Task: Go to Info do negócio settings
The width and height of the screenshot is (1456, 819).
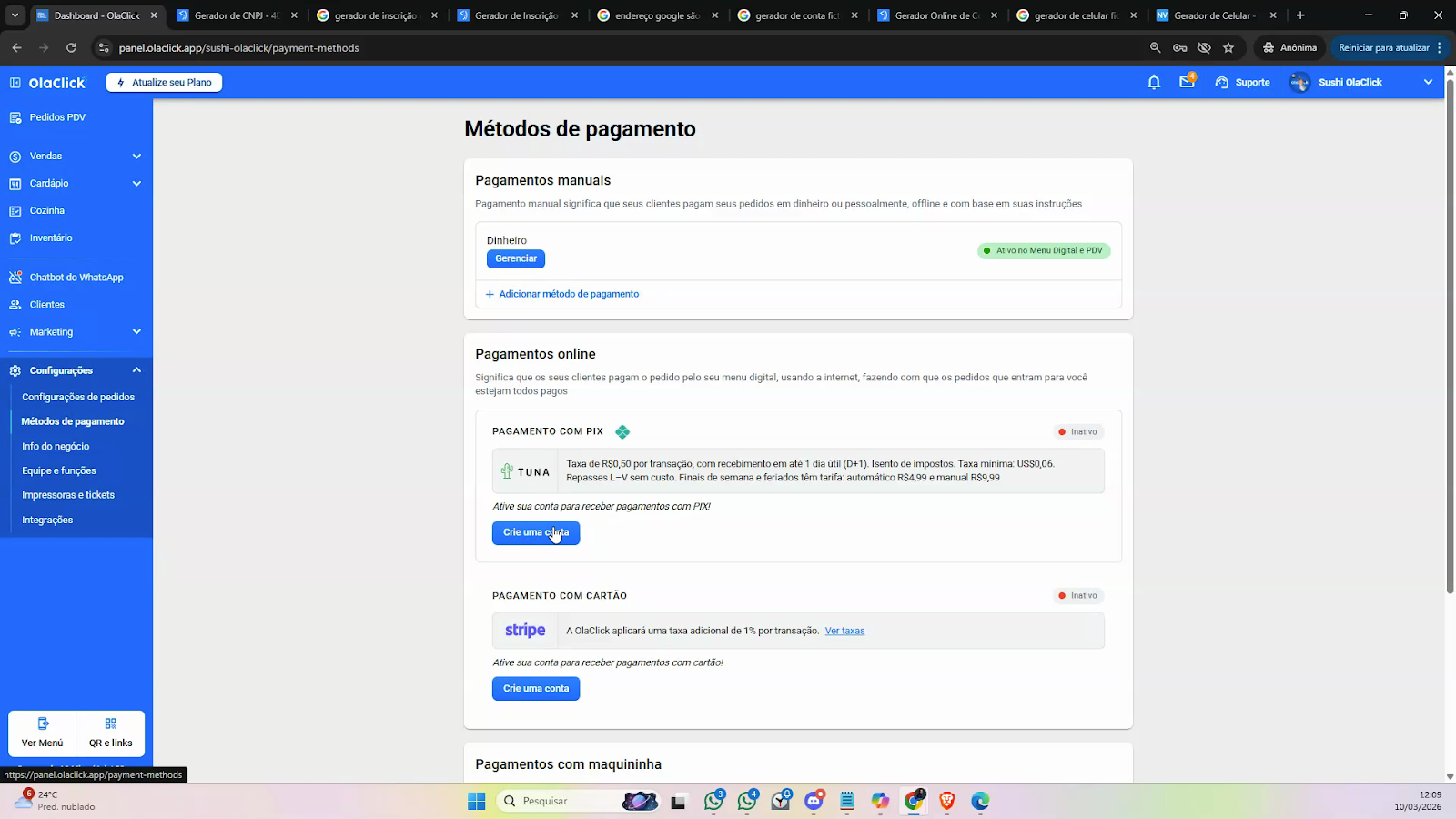Action: 56,447
